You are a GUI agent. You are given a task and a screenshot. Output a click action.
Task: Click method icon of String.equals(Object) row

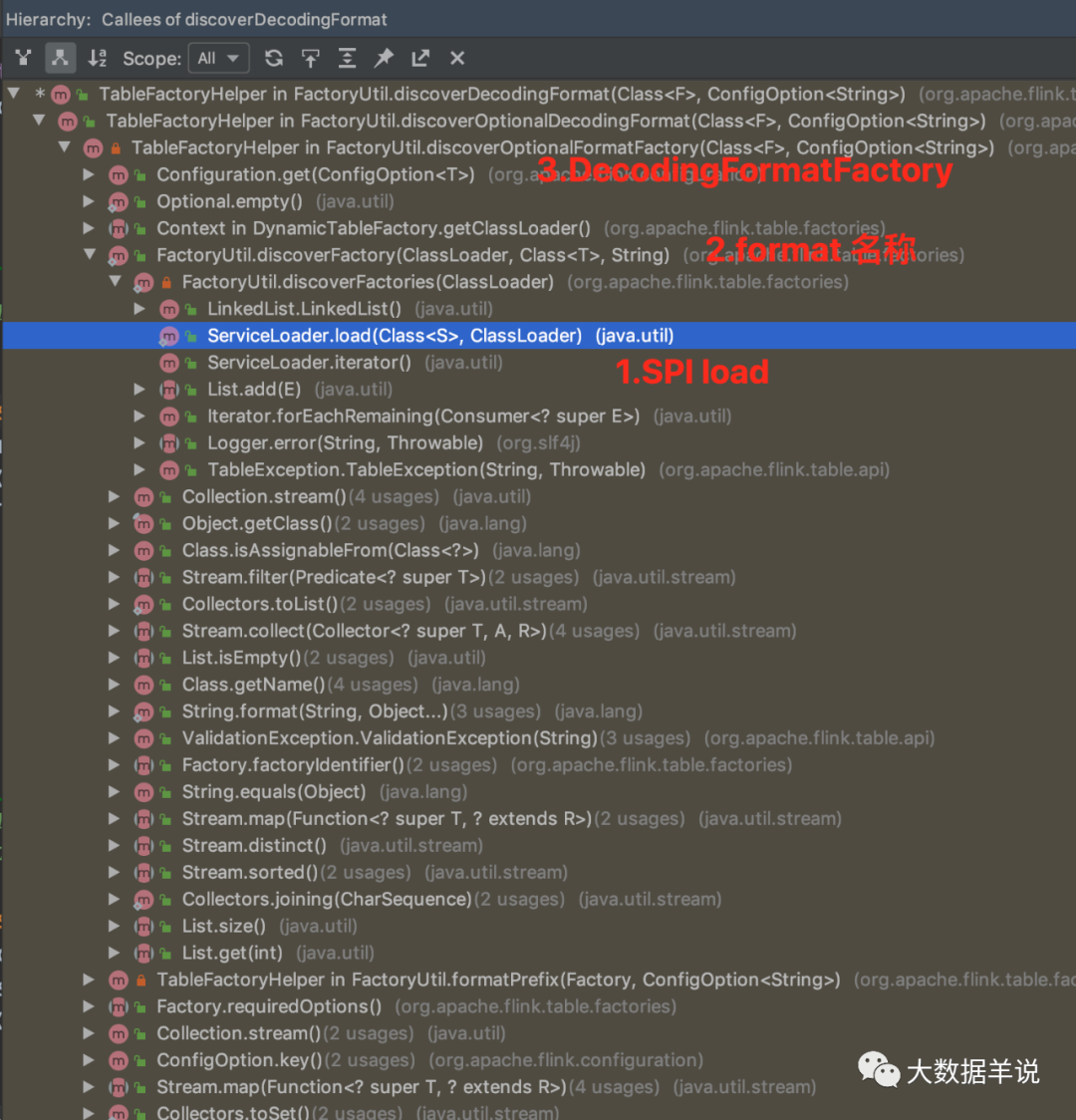pyautogui.click(x=142, y=792)
